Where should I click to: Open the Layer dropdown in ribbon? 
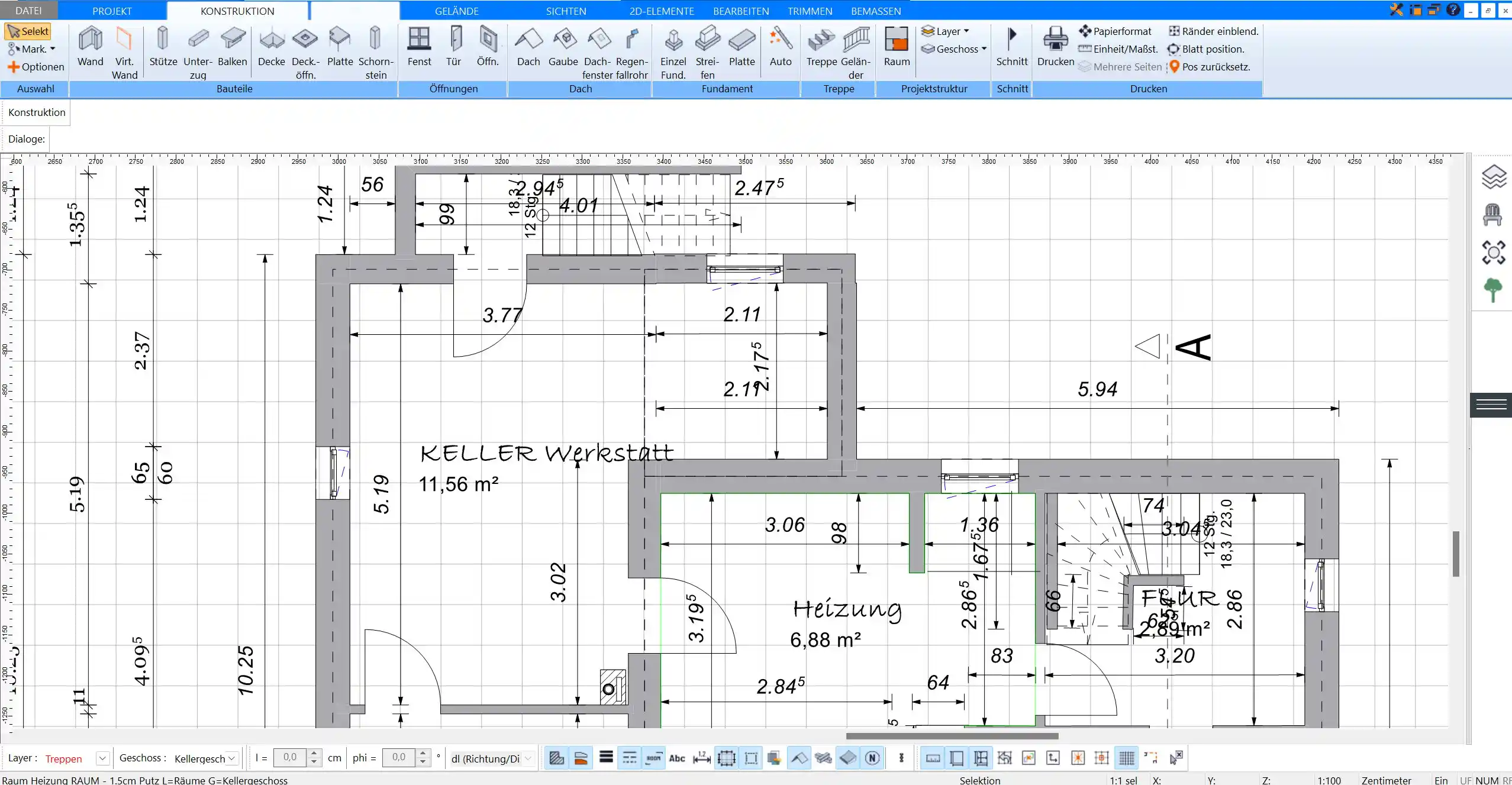point(946,31)
